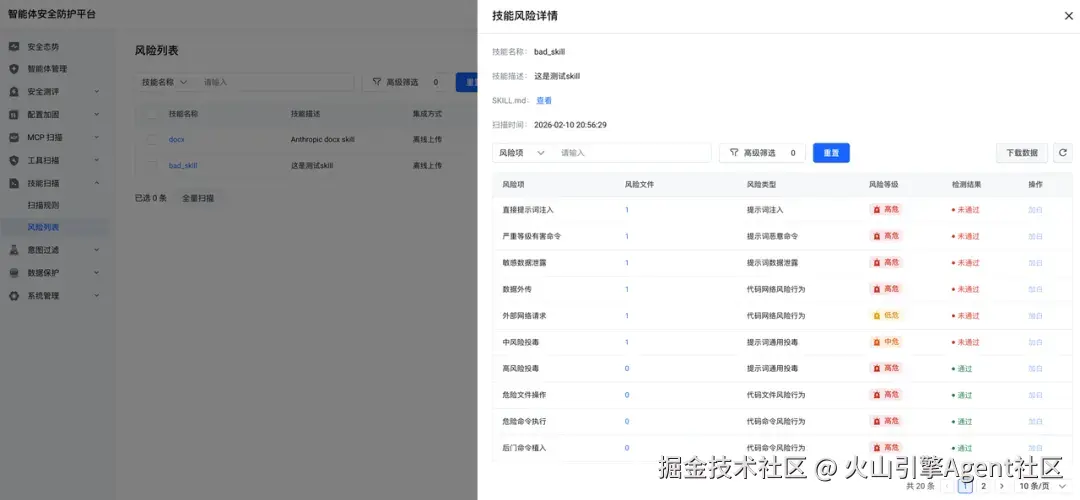The height and width of the screenshot is (500, 1080).
Task: Click 下载数据 button
Action: tap(1022, 153)
